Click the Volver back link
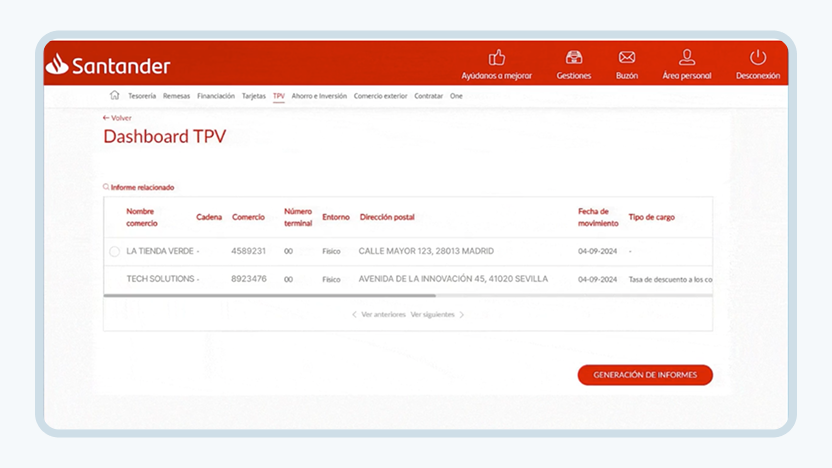The width and height of the screenshot is (832, 468). [117, 118]
